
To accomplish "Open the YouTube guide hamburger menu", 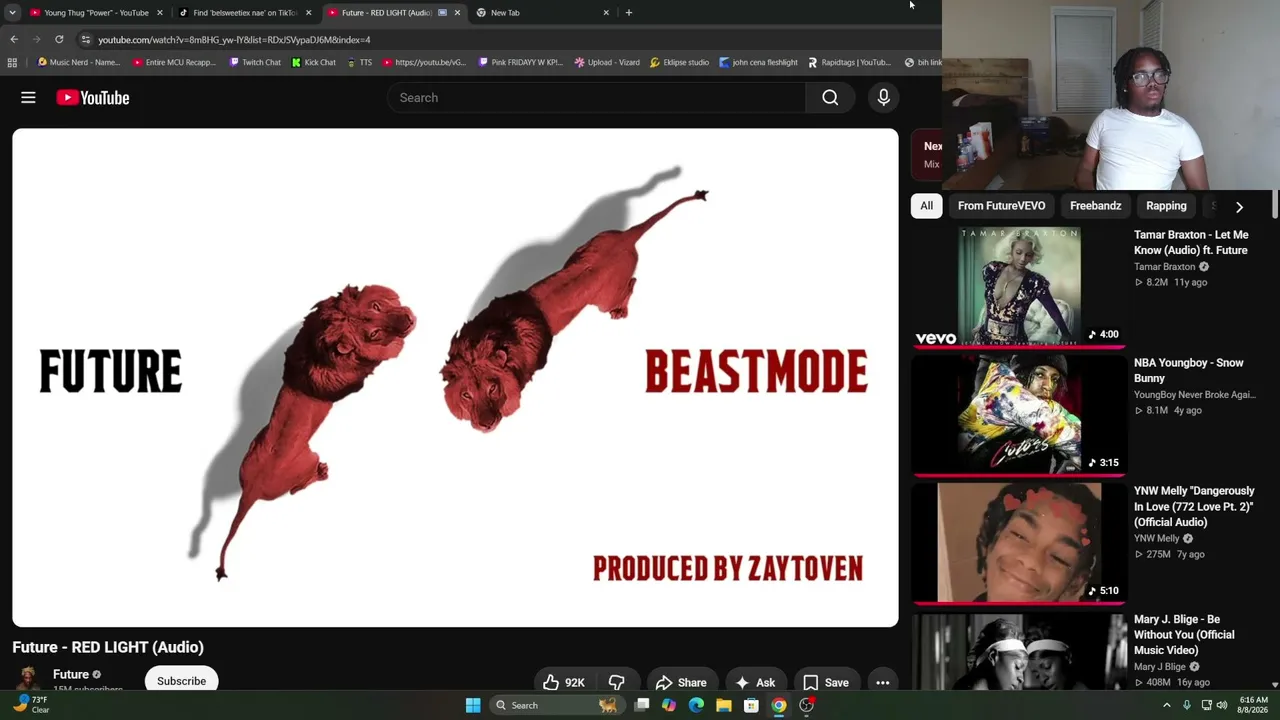I will pyautogui.click(x=28, y=97).
